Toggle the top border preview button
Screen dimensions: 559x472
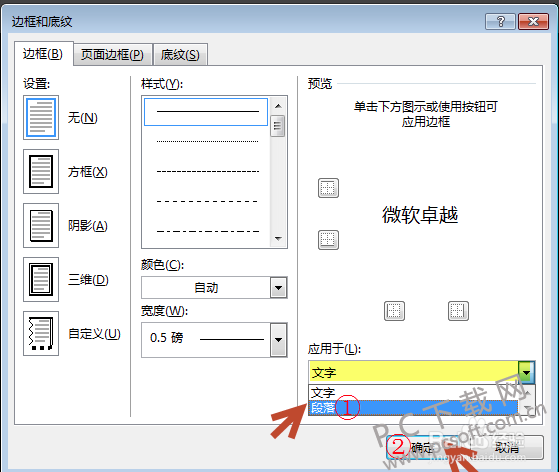click(328, 188)
